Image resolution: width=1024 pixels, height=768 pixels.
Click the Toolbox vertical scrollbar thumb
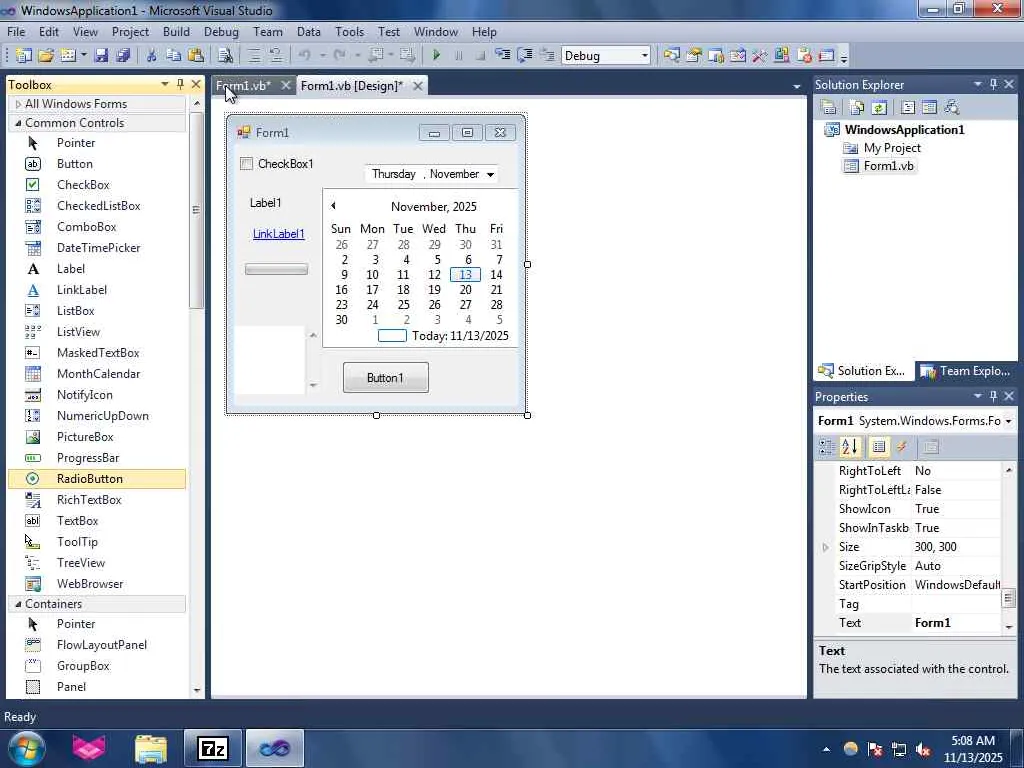(x=196, y=209)
